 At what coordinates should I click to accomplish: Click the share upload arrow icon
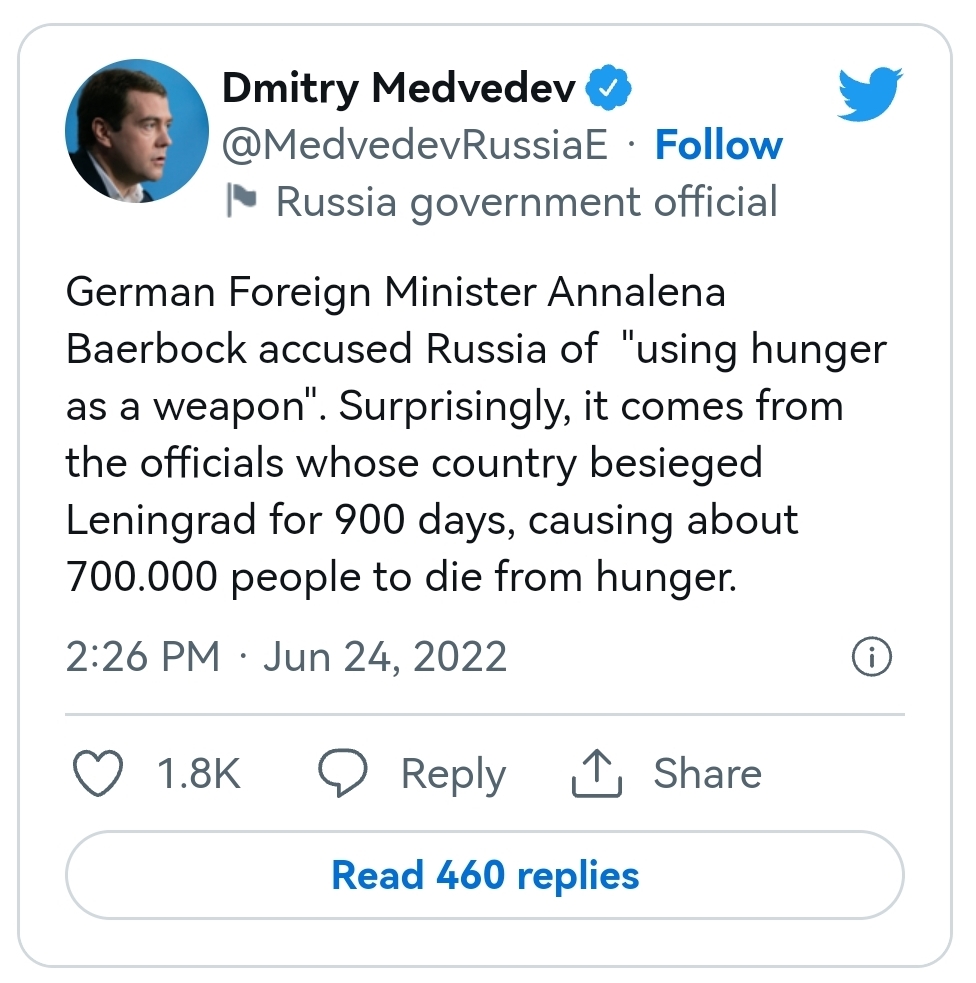point(597,774)
